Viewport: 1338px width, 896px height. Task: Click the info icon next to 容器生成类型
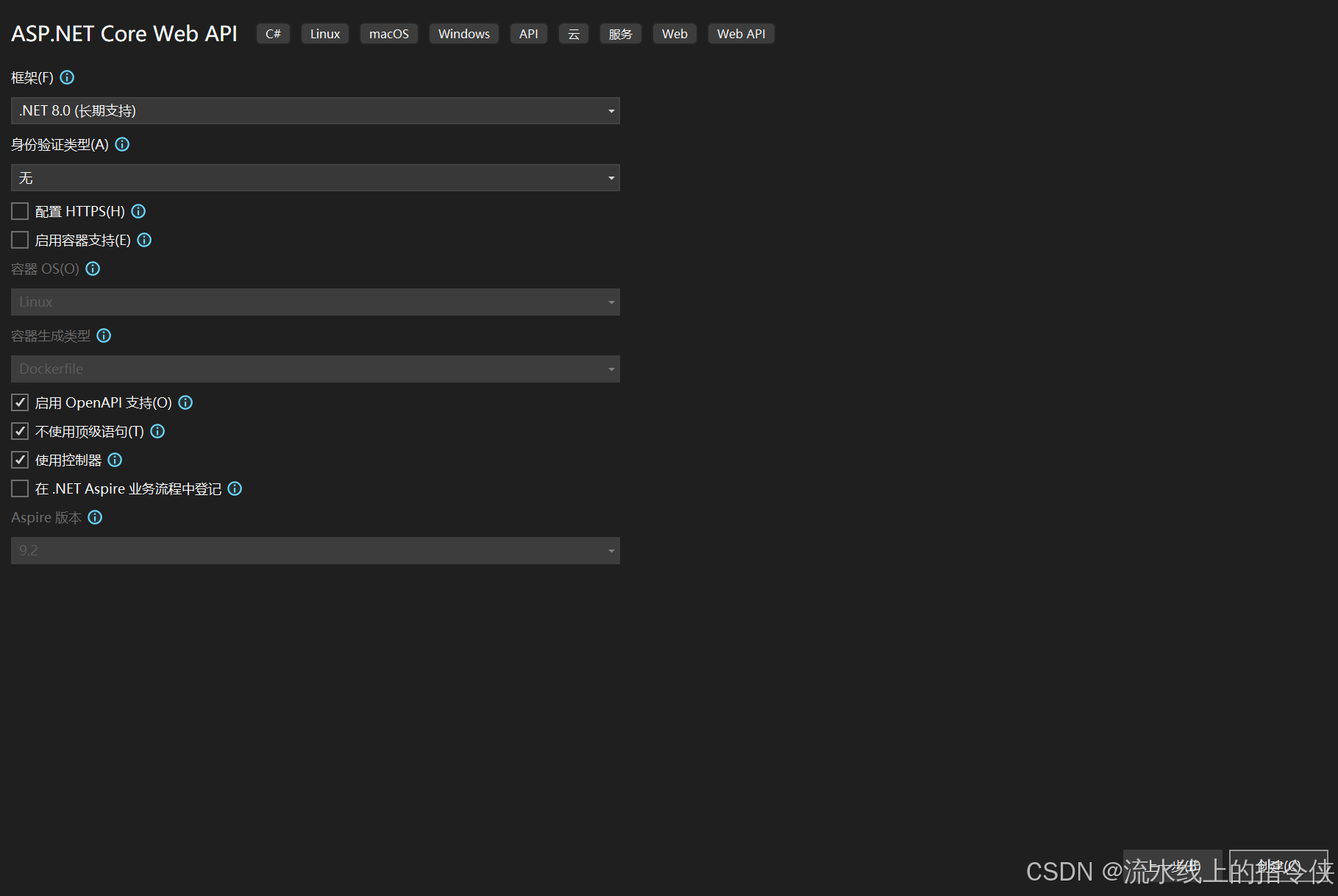[x=104, y=335]
